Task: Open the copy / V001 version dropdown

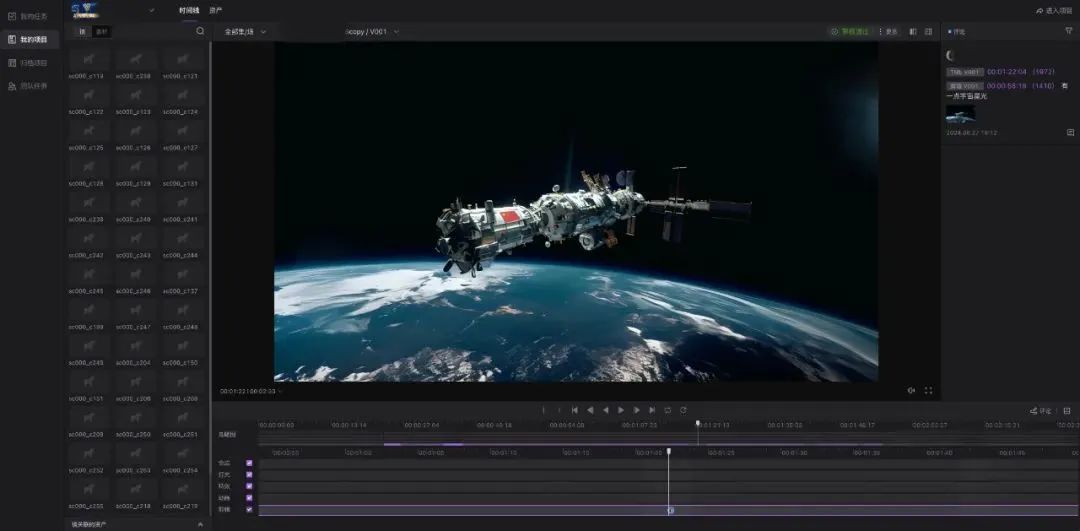Action: pyautogui.click(x=371, y=32)
